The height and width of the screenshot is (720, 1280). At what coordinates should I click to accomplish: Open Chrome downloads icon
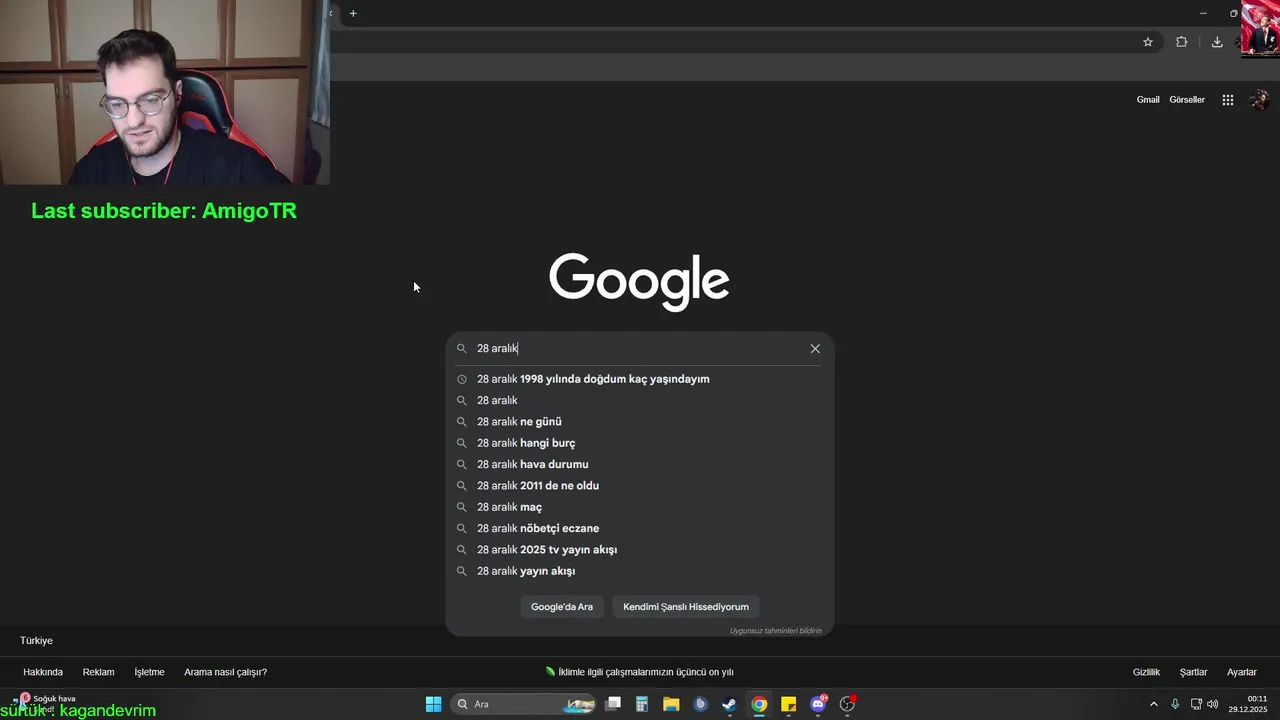point(1217,42)
